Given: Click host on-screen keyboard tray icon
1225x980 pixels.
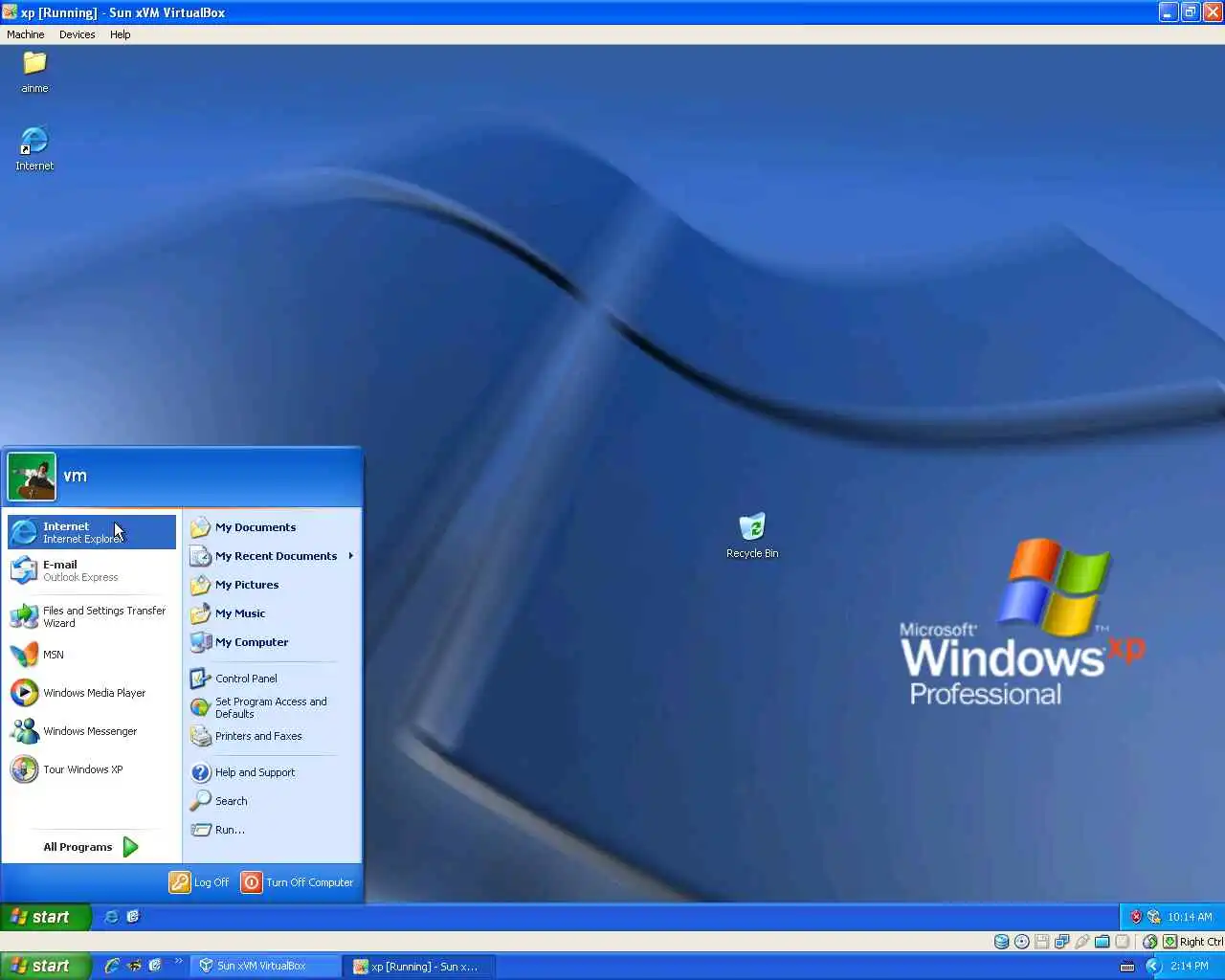Looking at the screenshot, I should pyautogui.click(x=1127, y=966).
